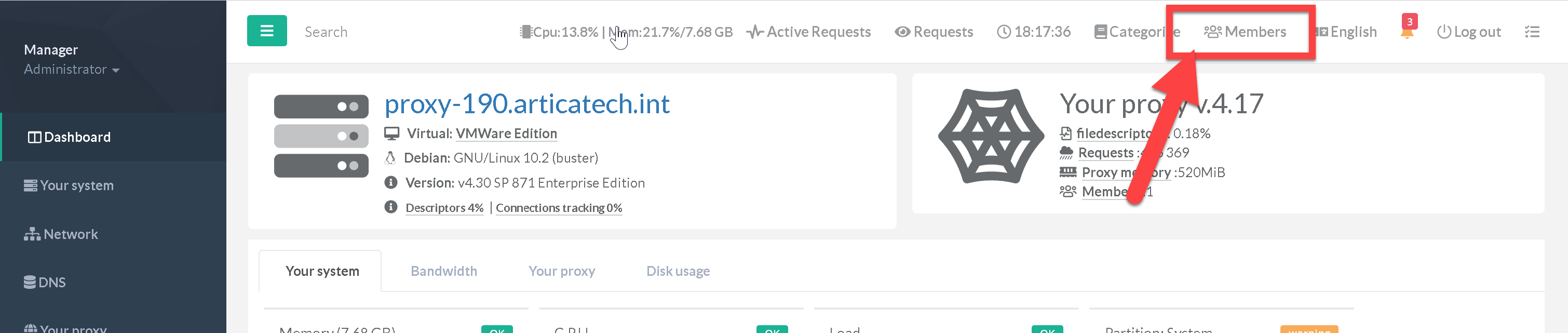The image size is (1568, 333).
Task: Click the clock time display 18:17:36
Action: pyautogui.click(x=1034, y=32)
